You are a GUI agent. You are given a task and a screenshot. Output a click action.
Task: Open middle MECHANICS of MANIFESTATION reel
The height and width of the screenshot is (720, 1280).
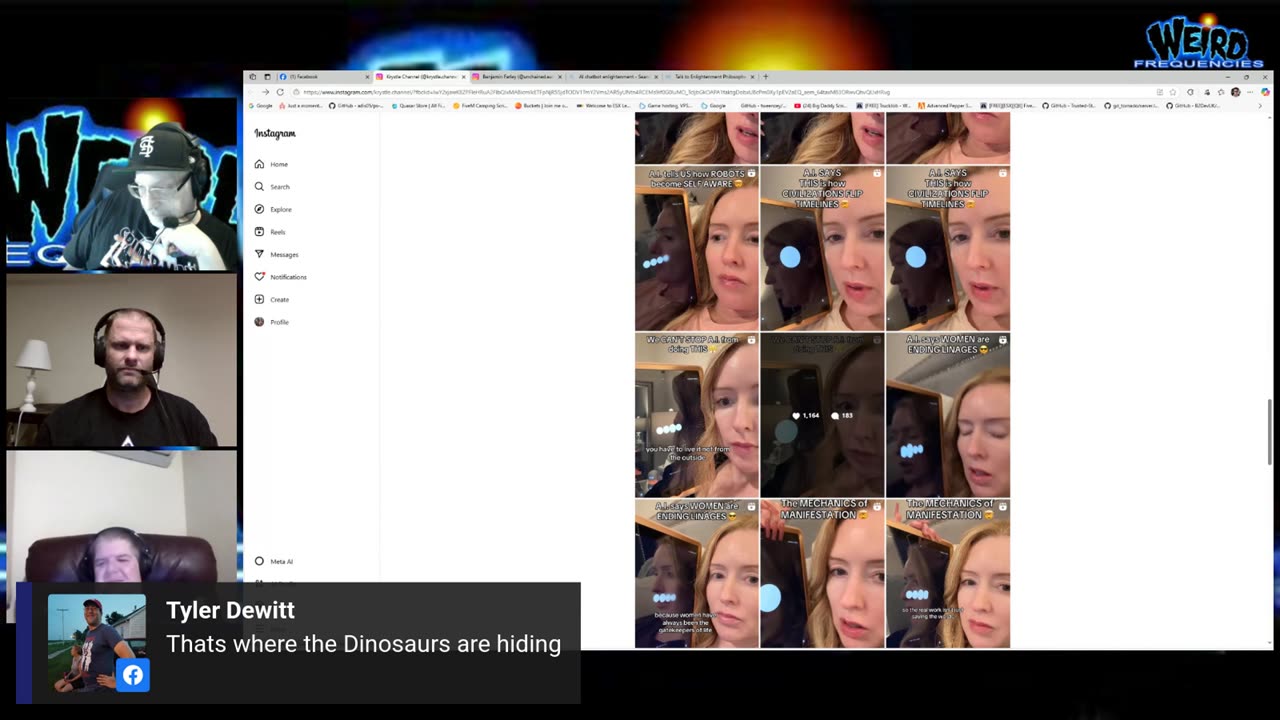822,574
